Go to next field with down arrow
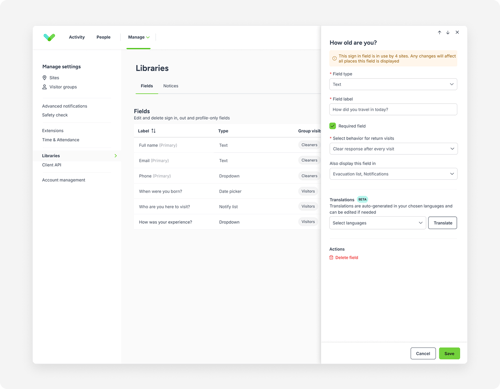This screenshot has width=500, height=389. tap(448, 32)
